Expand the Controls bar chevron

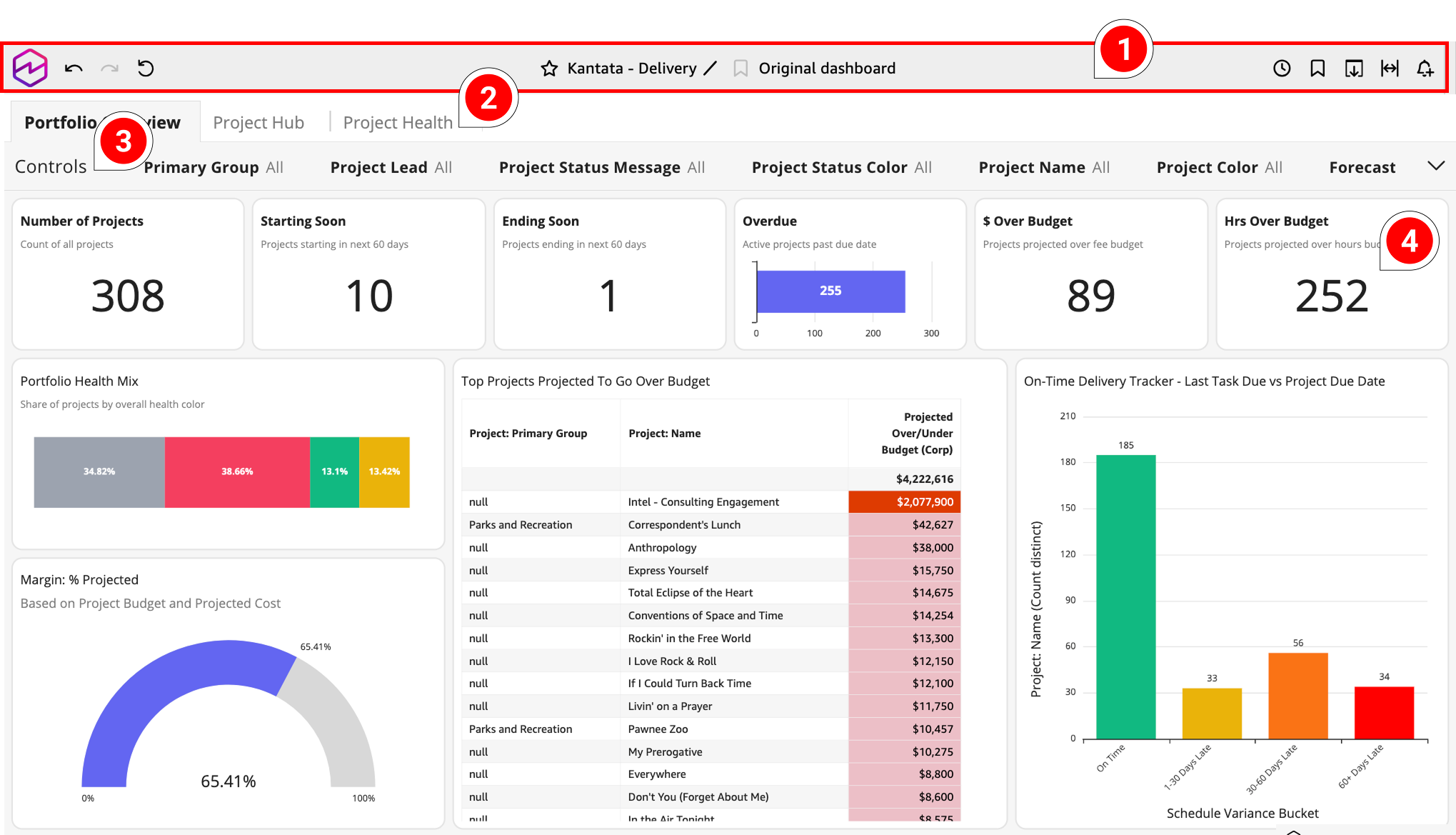[x=1436, y=166]
